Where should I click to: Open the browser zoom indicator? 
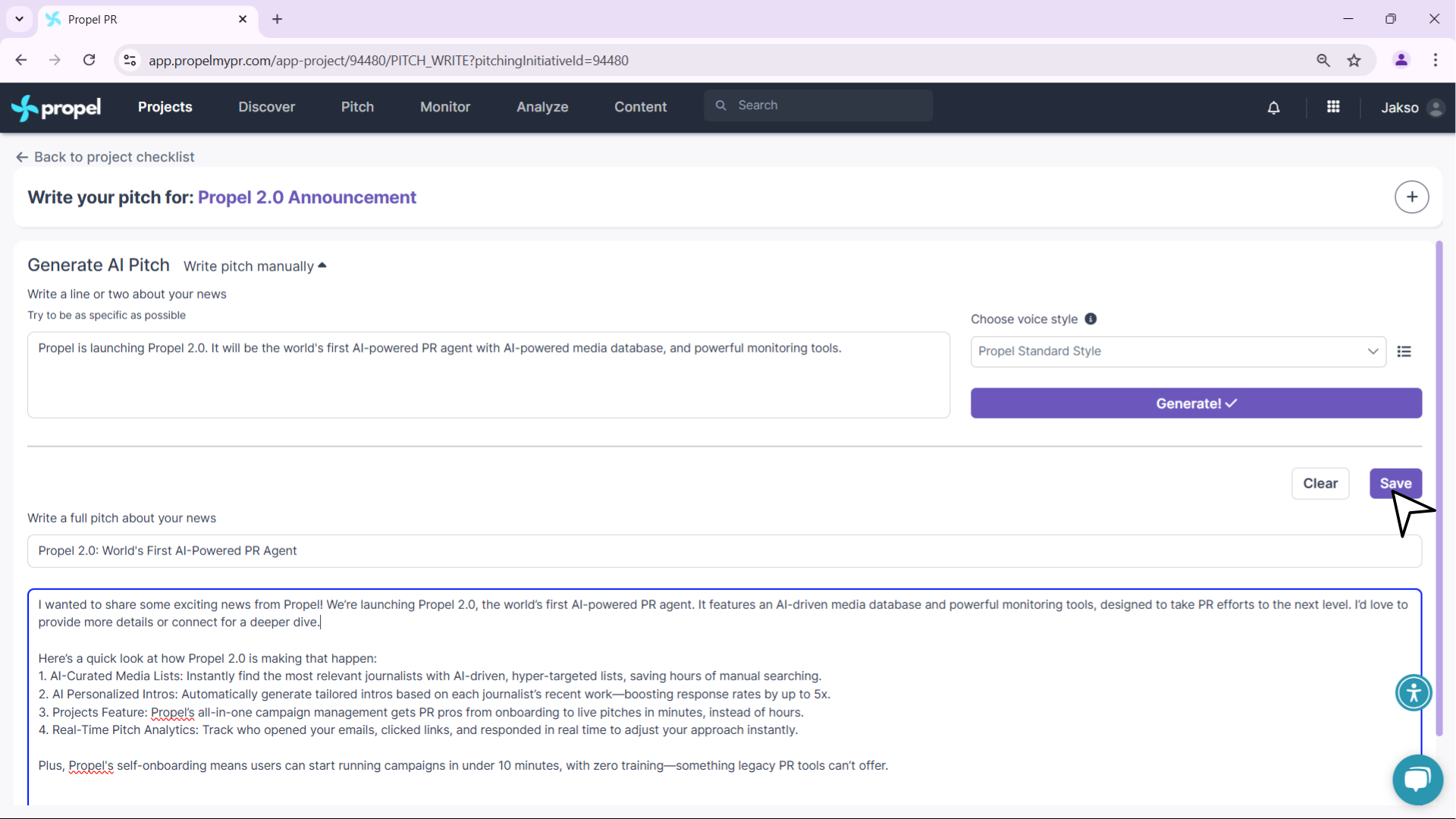click(1323, 60)
